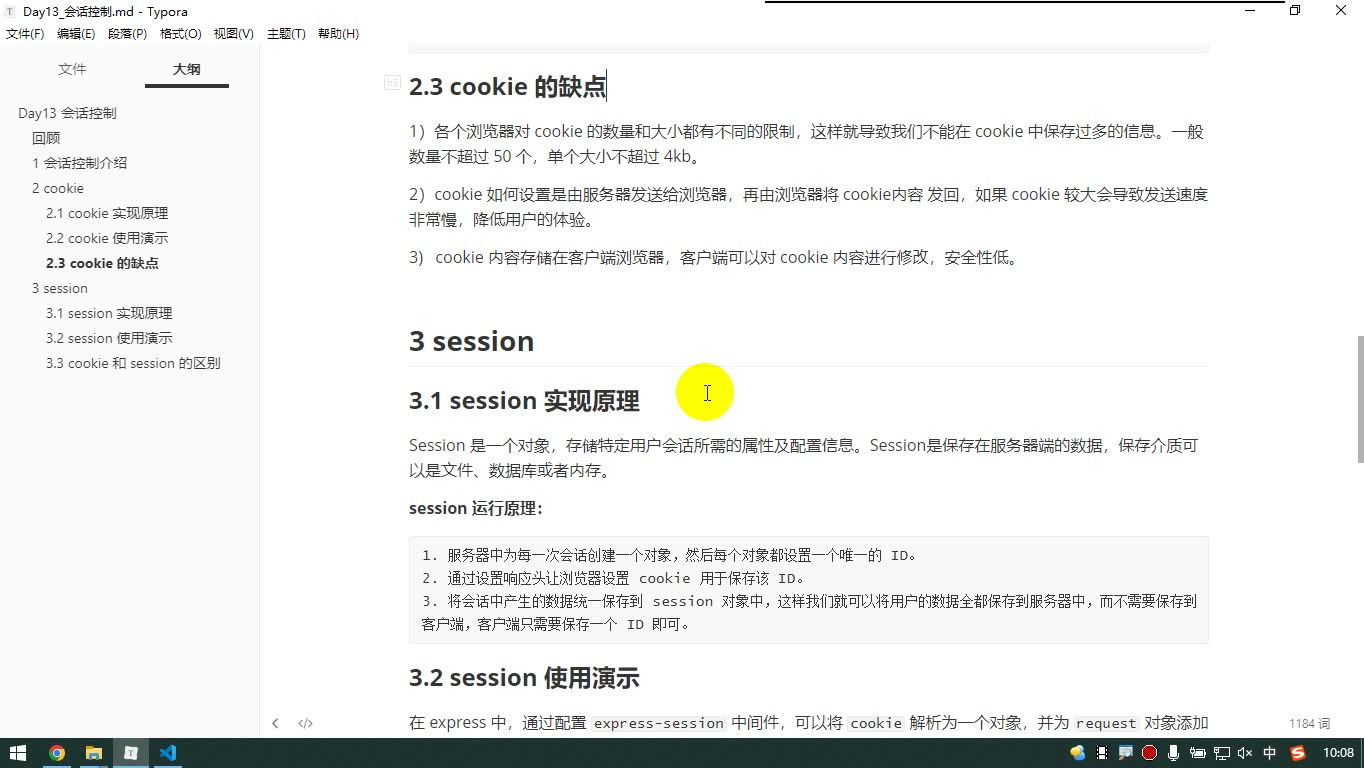Viewport: 1364px width, 768px height.
Task: Open Visual Studio Code from the taskbar
Action: point(167,753)
